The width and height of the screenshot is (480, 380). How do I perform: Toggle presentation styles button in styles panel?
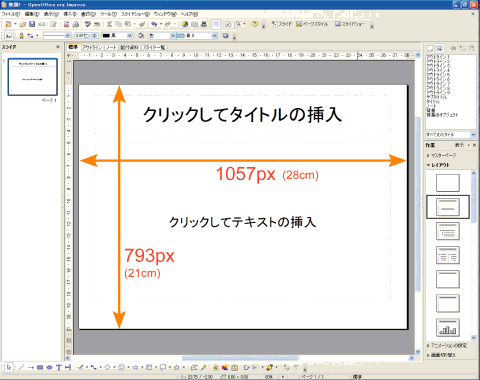440,48
